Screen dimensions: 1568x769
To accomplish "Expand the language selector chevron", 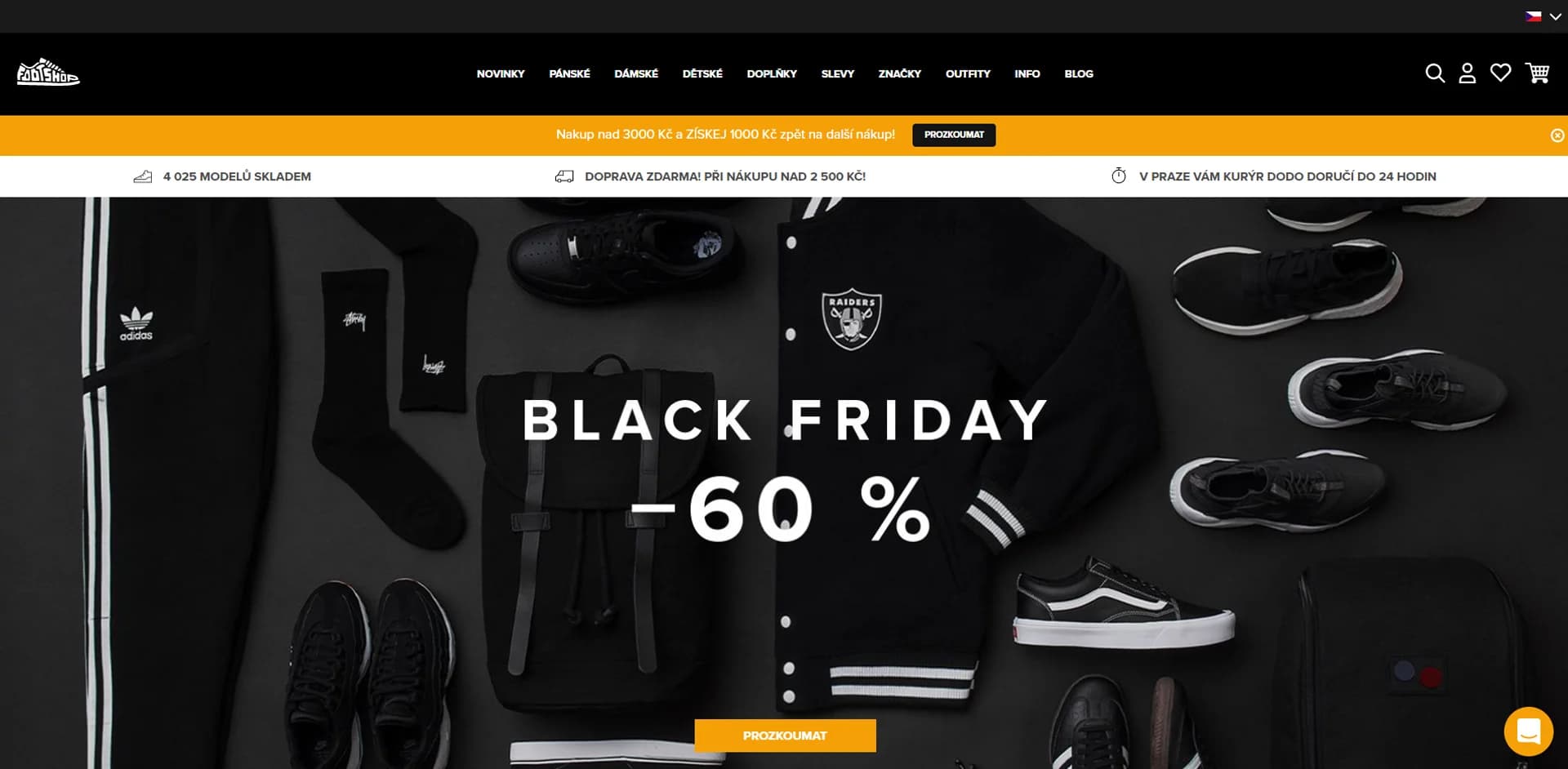I will click(1555, 16).
